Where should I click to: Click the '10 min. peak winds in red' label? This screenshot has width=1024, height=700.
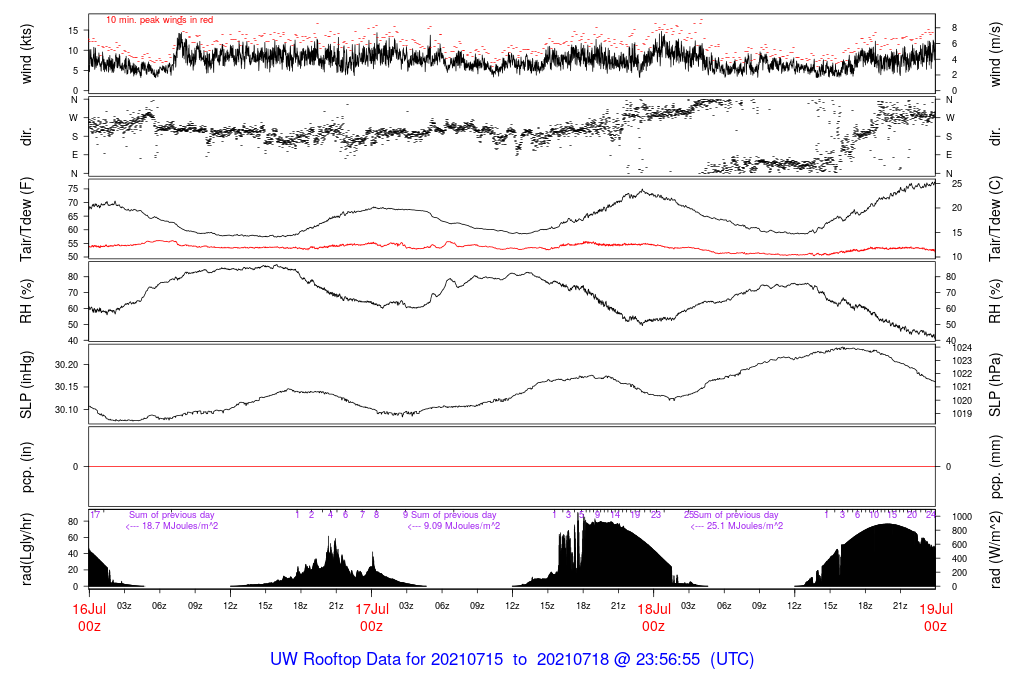pyautogui.click(x=159, y=20)
